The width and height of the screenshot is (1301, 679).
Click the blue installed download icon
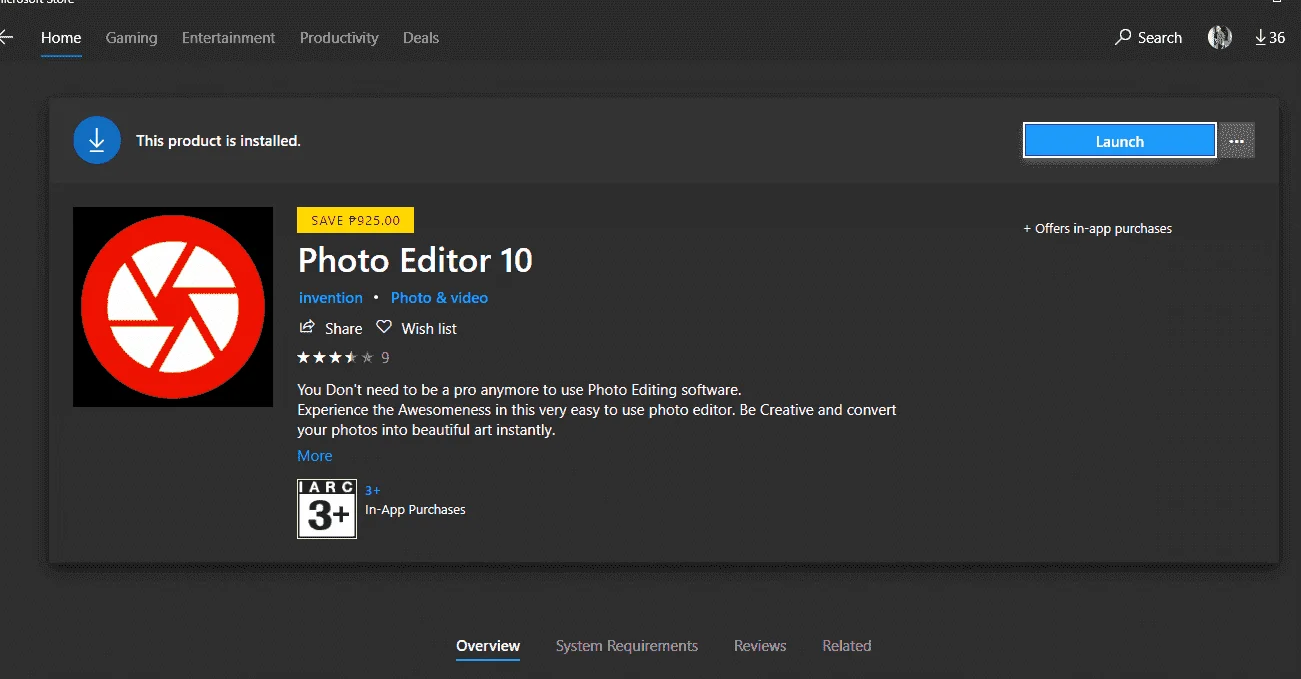pos(97,141)
